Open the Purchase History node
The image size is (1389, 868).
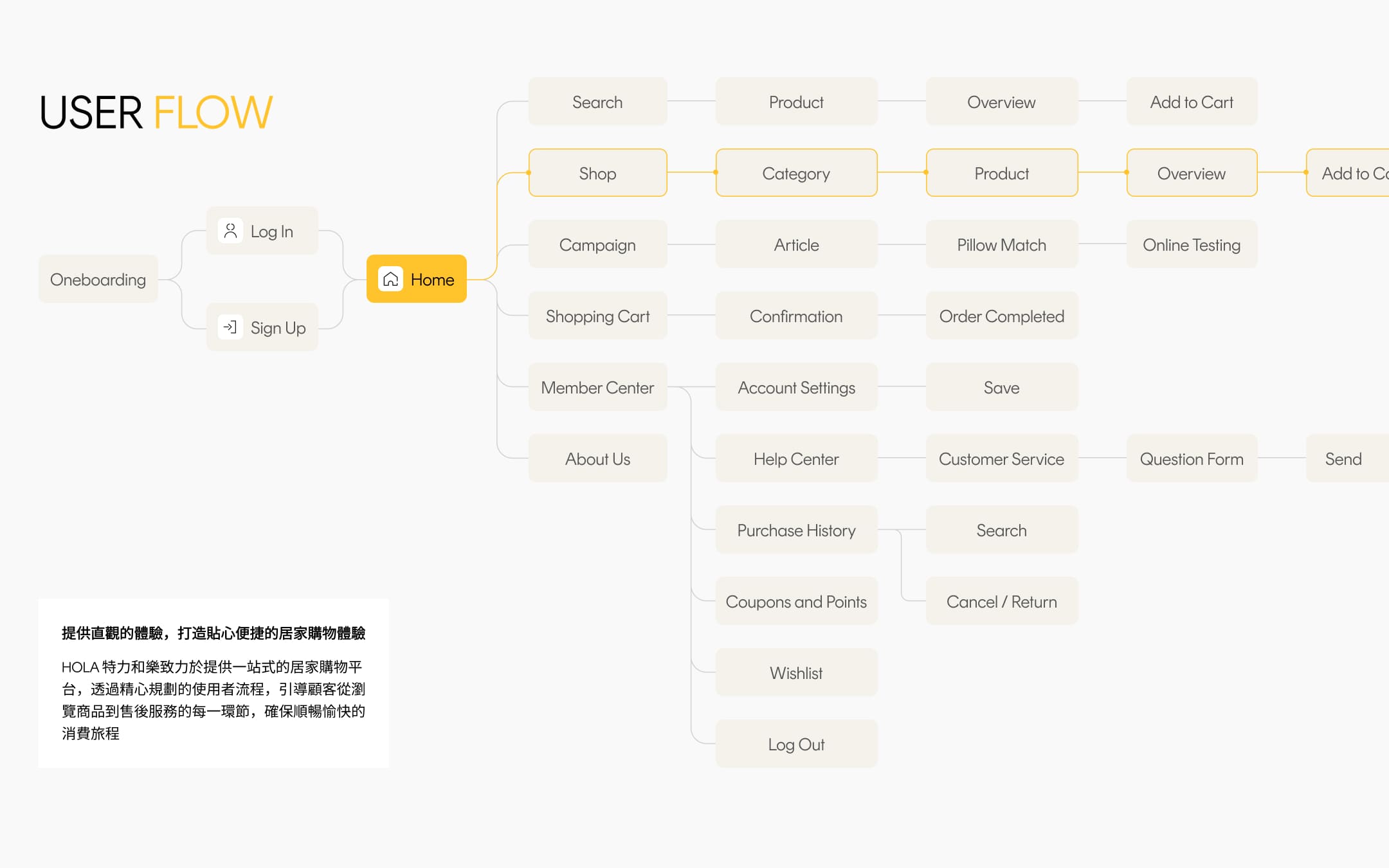coord(796,530)
